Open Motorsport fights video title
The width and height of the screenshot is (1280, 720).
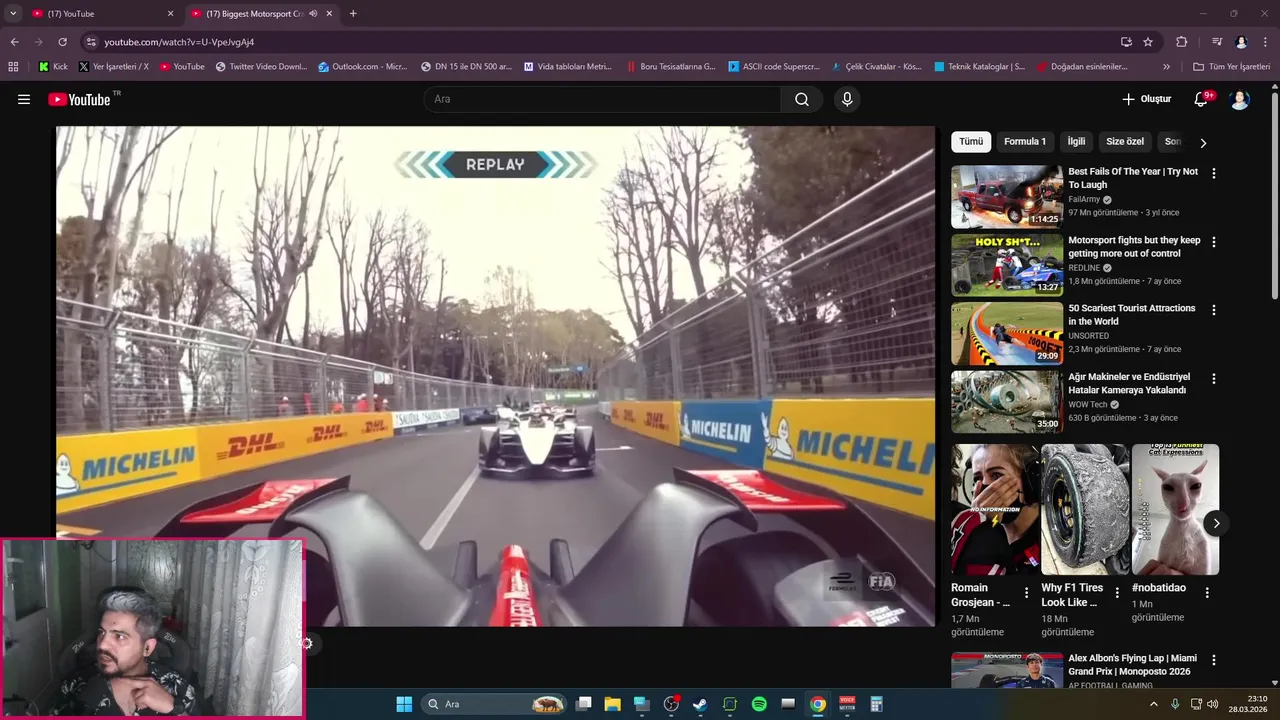(x=1134, y=247)
